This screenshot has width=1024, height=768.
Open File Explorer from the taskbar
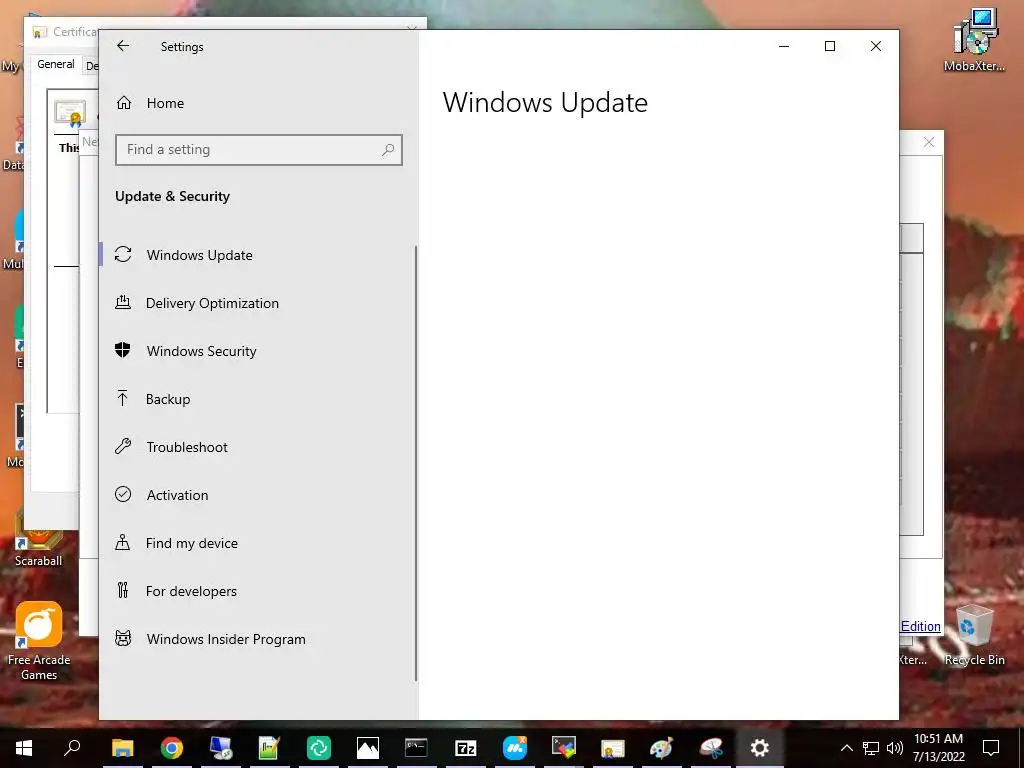[x=122, y=748]
